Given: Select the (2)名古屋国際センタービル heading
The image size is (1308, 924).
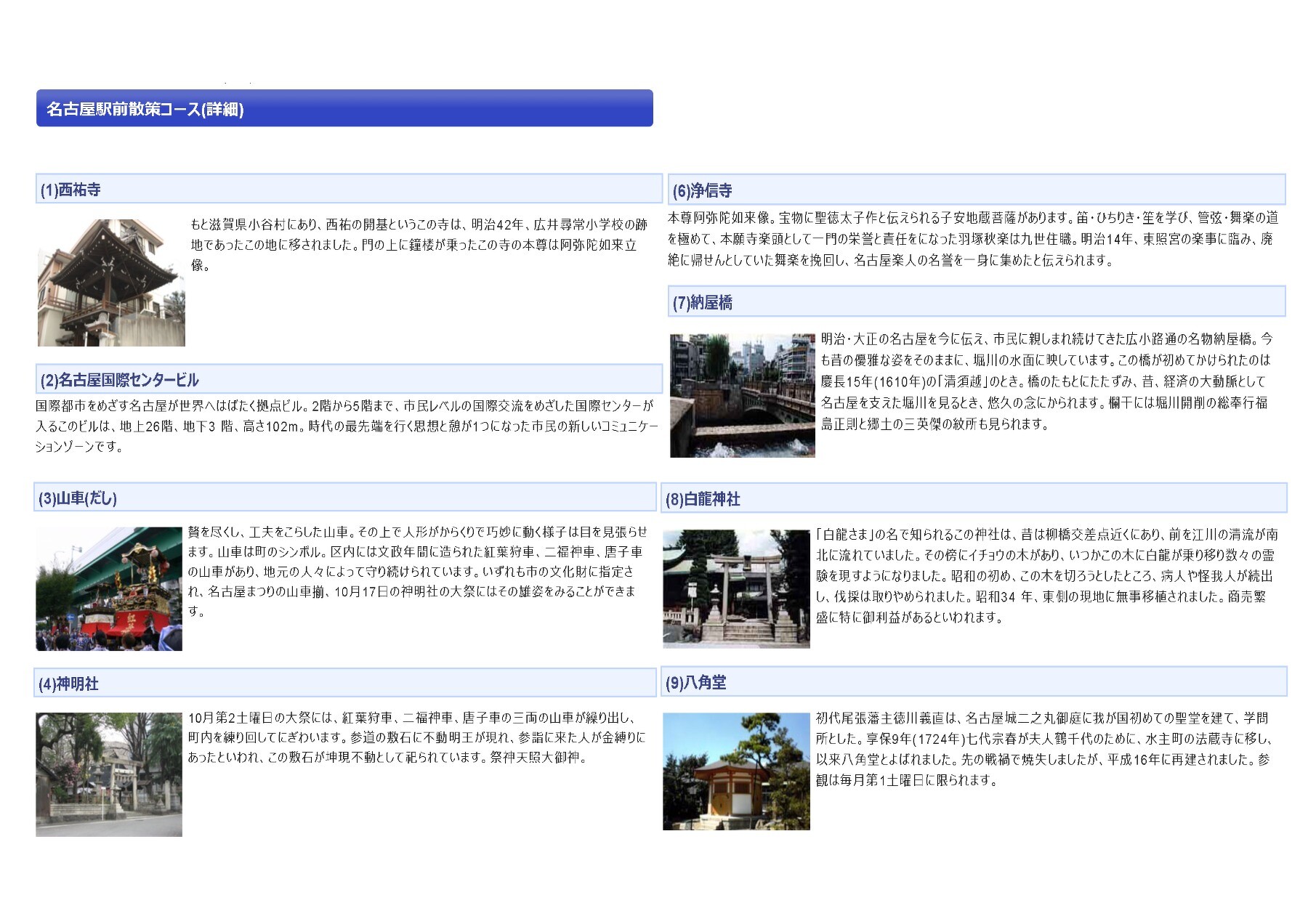Looking at the screenshot, I should pyautogui.click(x=349, y=379).
